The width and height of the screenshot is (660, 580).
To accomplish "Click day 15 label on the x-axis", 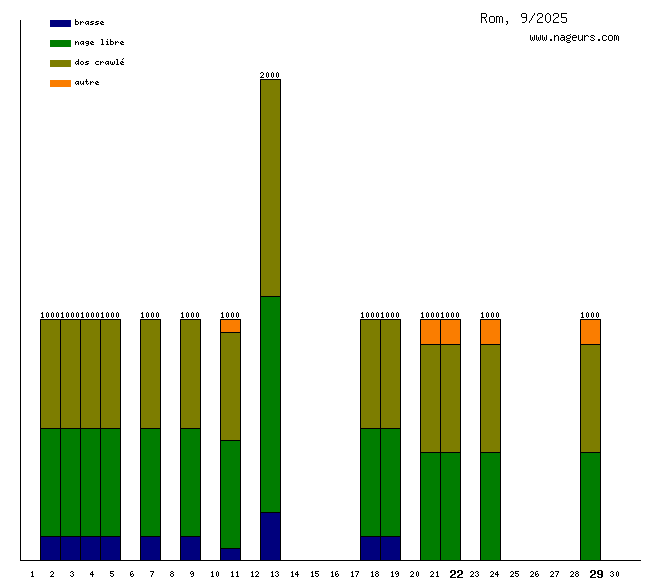I will pos(314,574).
